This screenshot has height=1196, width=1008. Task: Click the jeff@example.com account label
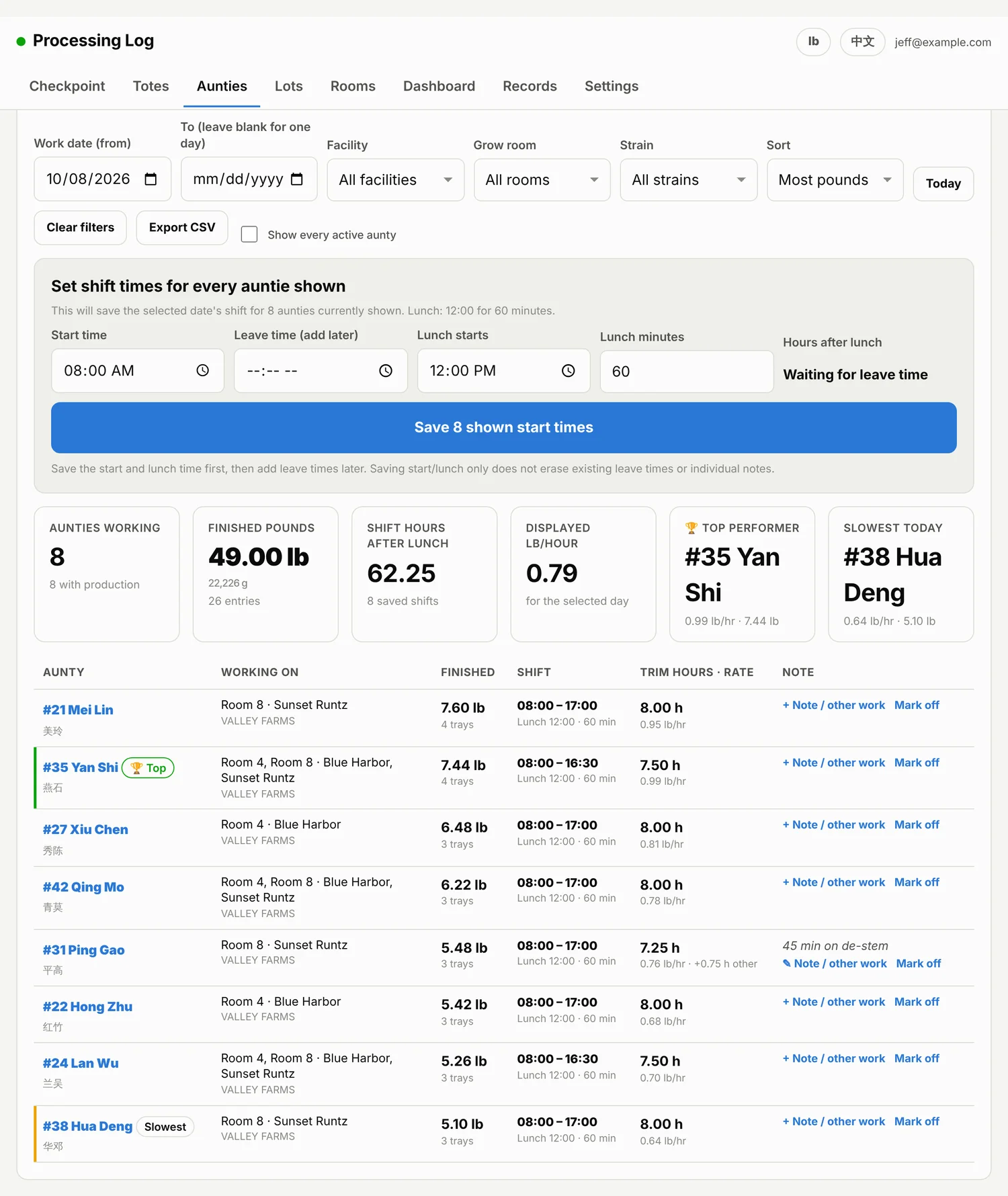click(943, 42)
